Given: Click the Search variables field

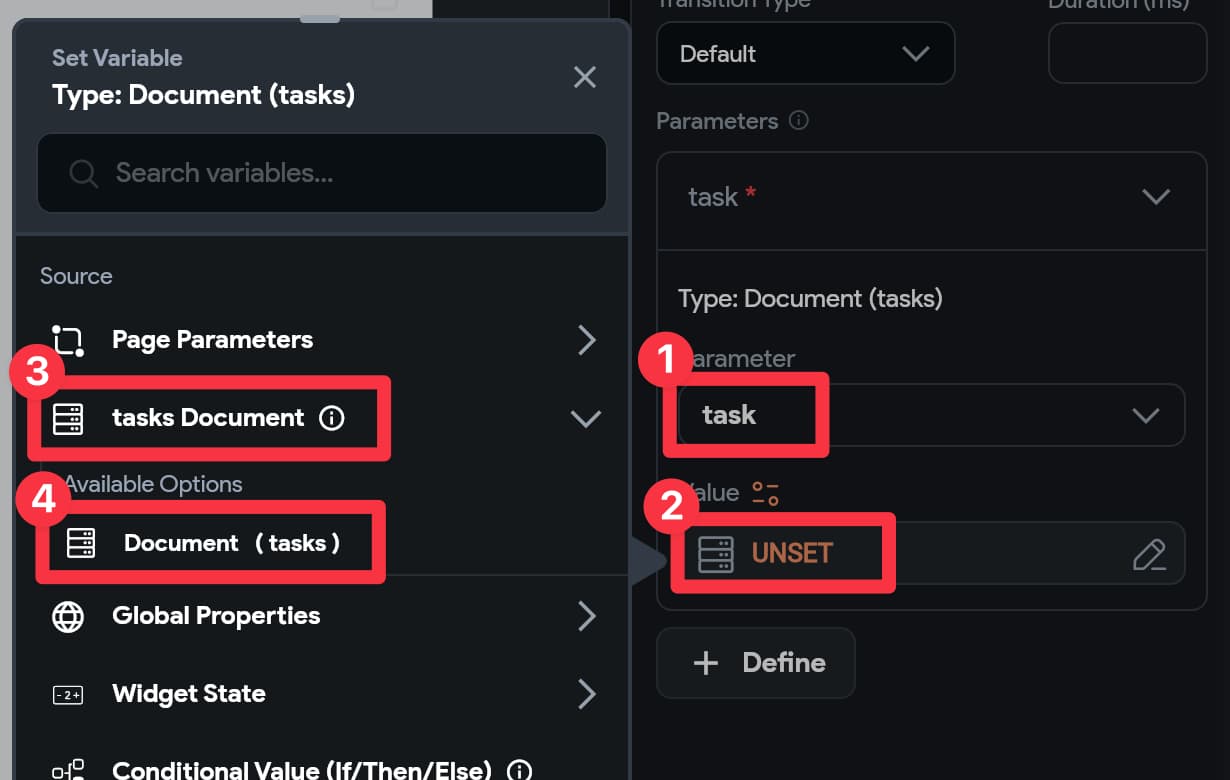Looking at the screenshot, I should coord(322,173).
